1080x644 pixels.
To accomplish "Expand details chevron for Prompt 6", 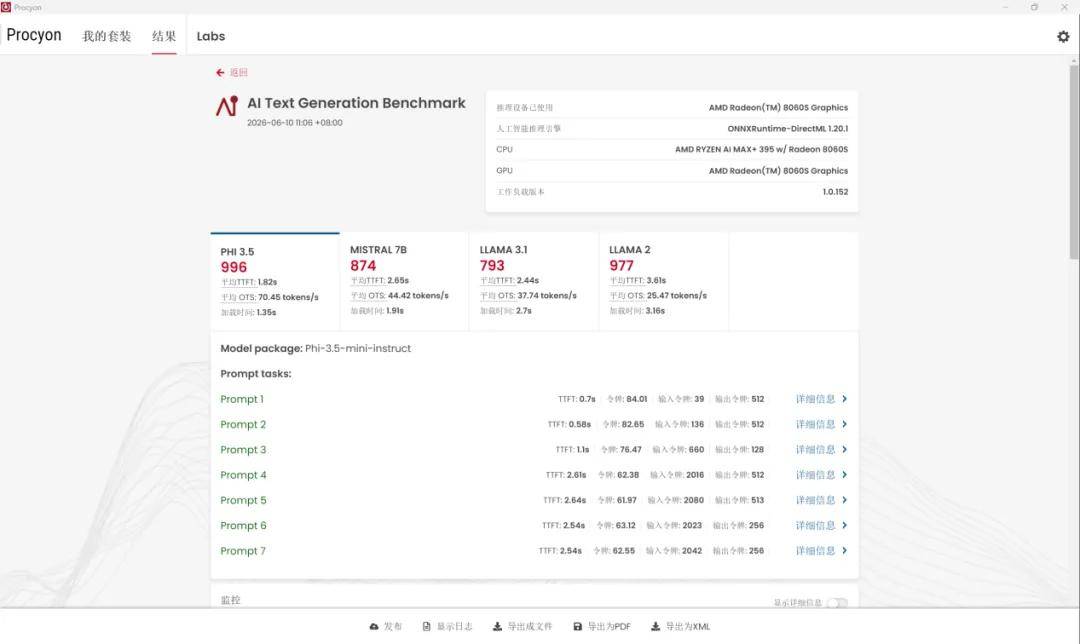I will pyautogui.click(x=844, y=525).
